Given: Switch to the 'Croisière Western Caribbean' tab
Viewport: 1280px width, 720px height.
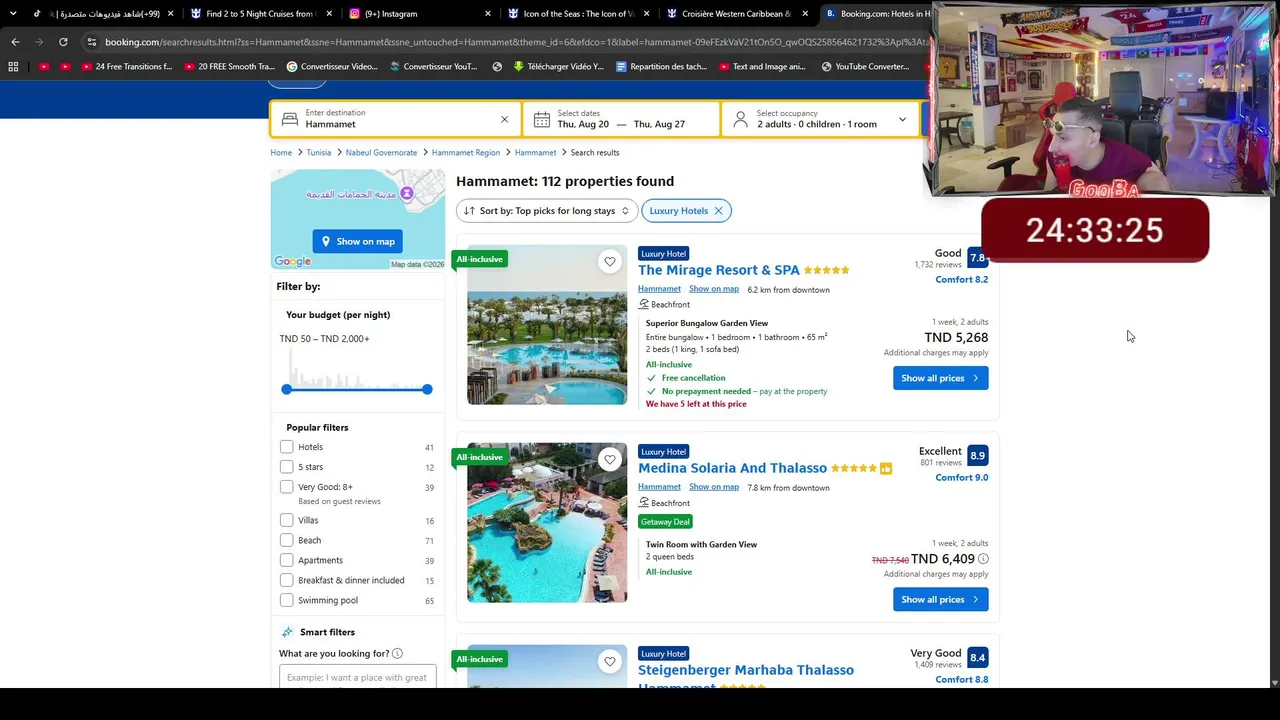Looking at the screenshot, I should (x=737, y=14).
